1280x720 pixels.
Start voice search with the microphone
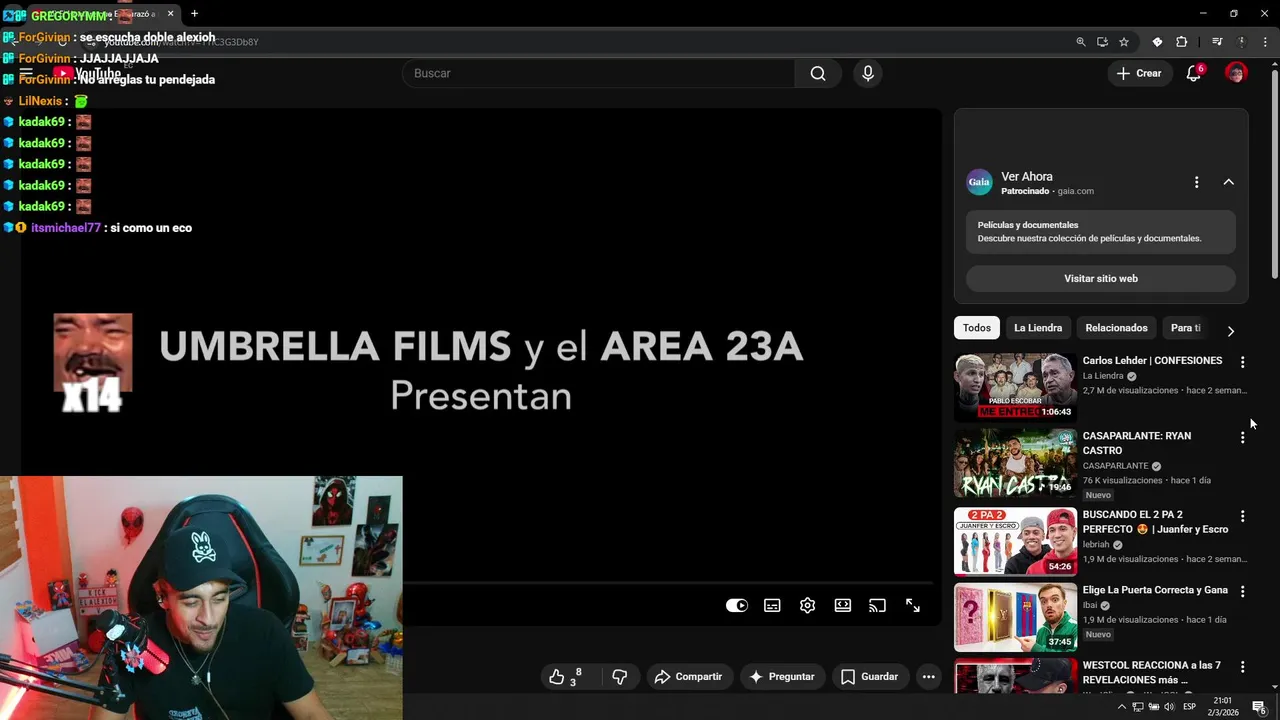pyautogui.click(x=868, y=73)
